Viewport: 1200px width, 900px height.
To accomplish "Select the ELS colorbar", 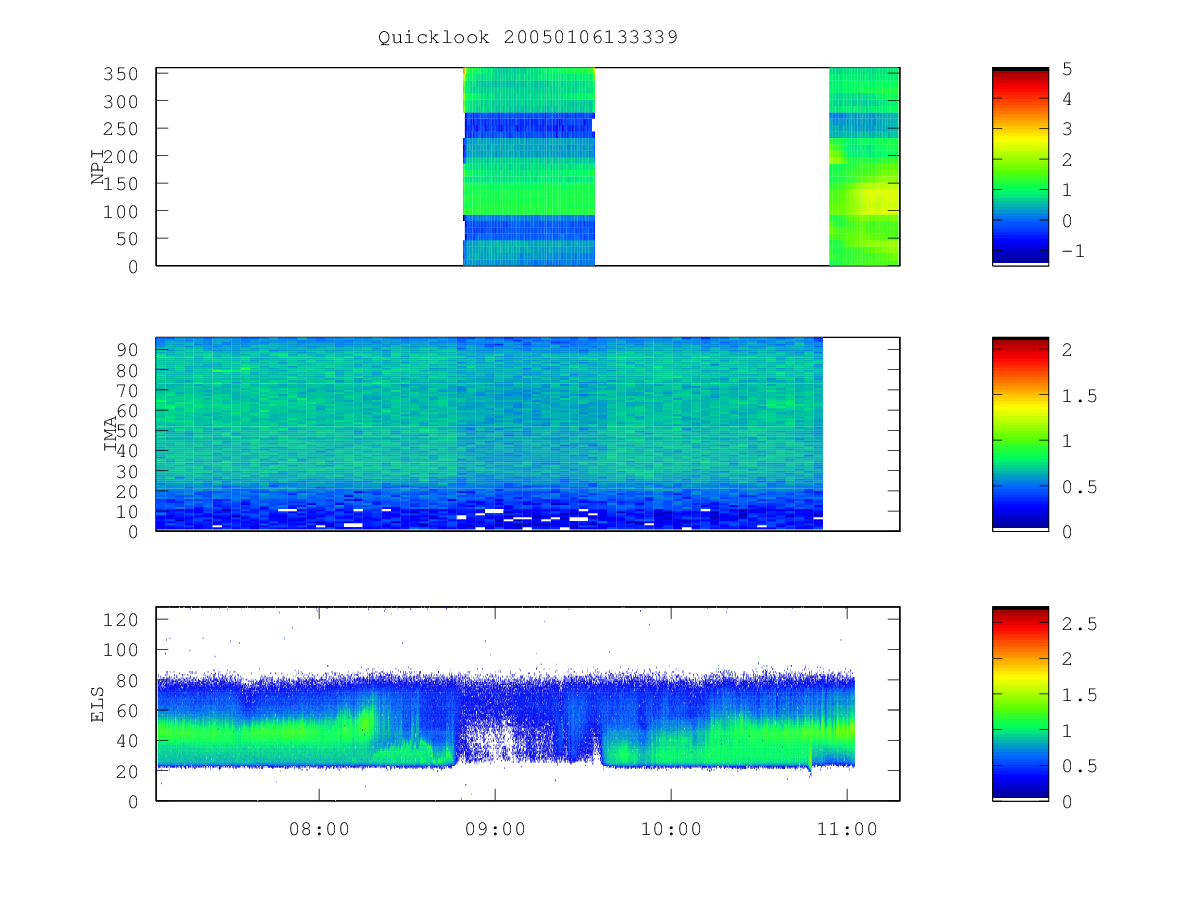I will (1020, 703).
